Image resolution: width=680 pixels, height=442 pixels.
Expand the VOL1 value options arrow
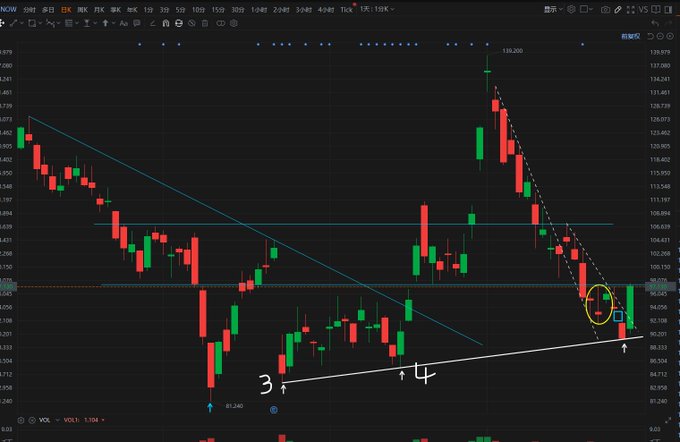(x=103, y=420)
